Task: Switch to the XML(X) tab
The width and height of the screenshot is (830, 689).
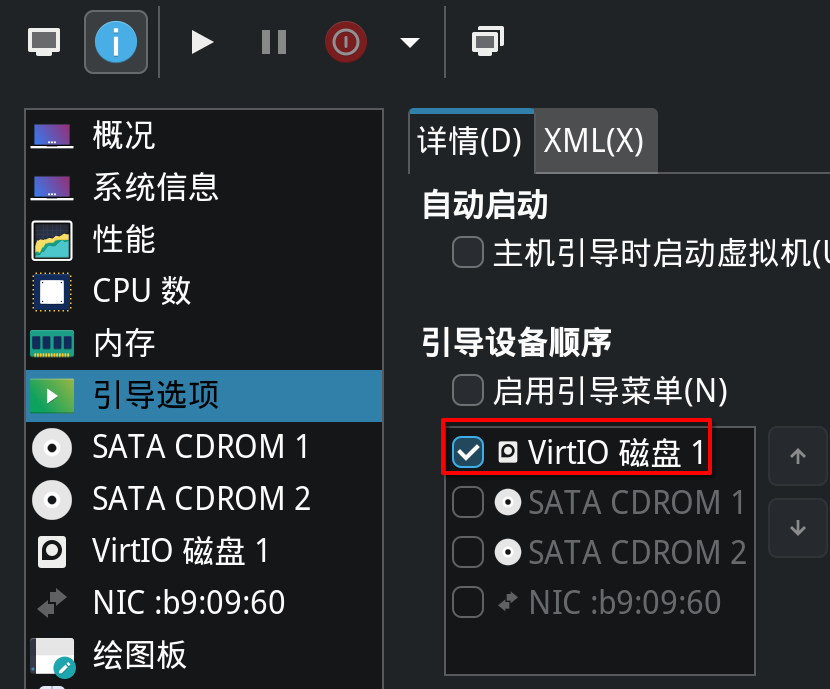Action: click(x=594, y=141)
